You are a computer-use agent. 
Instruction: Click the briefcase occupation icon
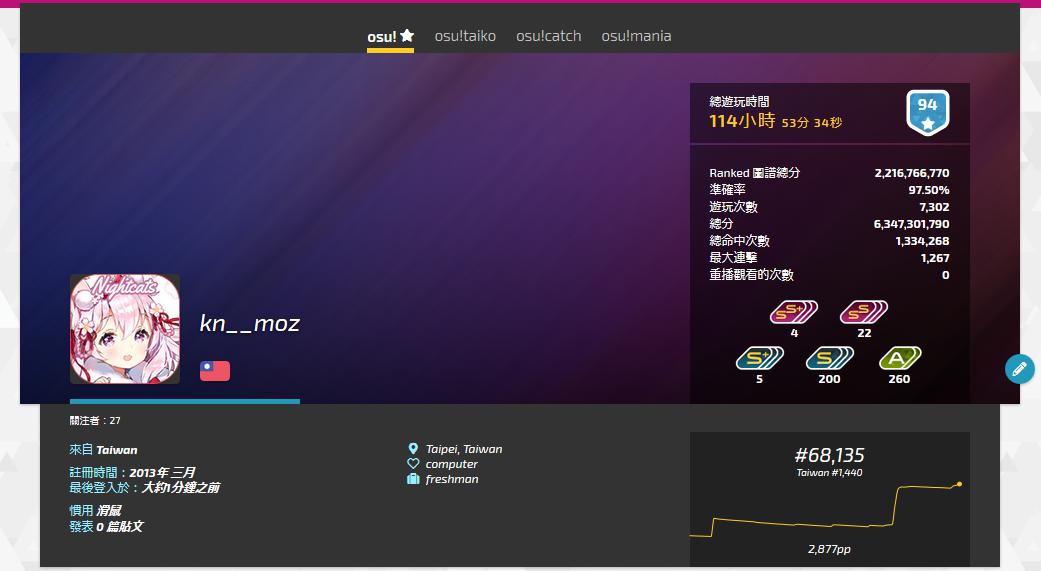click(x=413, y=479)
